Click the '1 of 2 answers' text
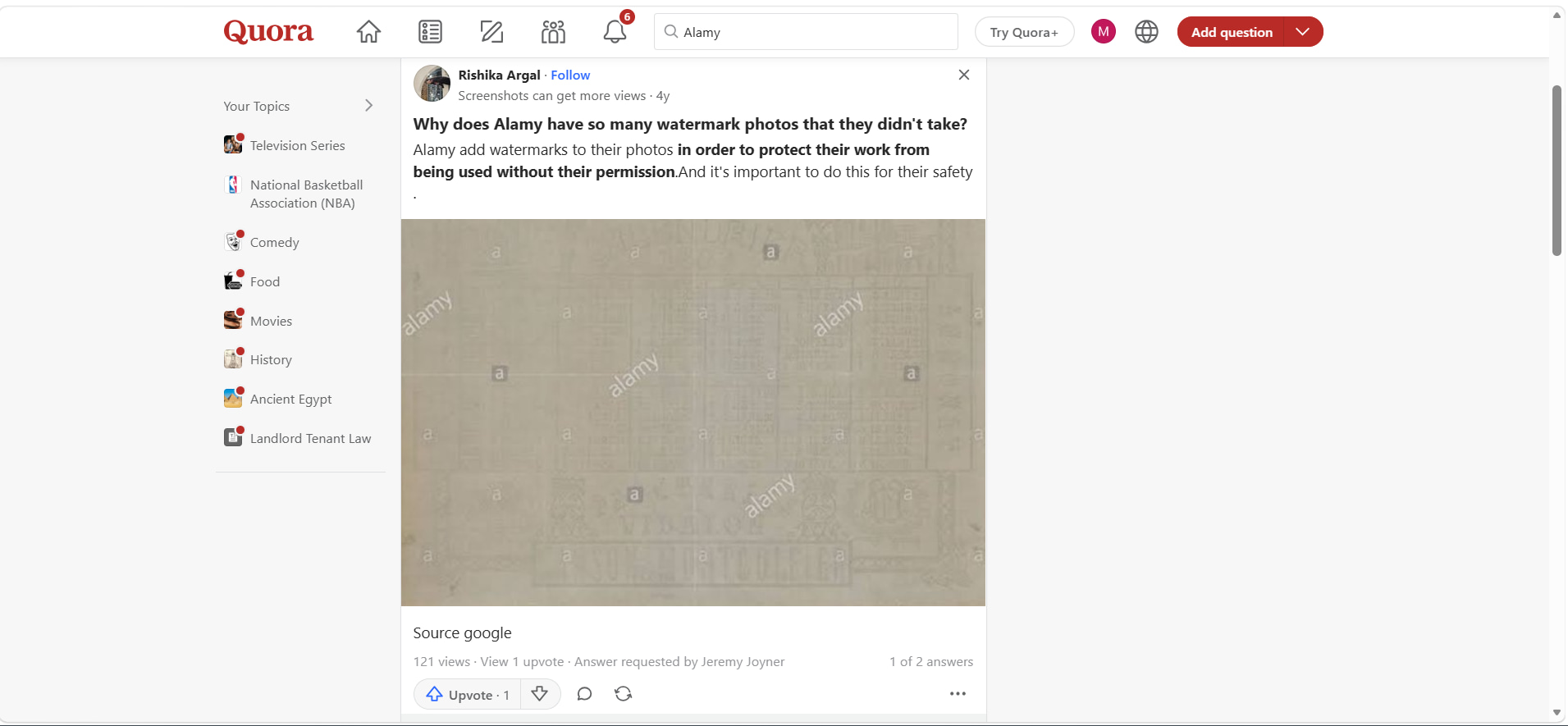Screen dimensions: 1568x726 [931, 661]
